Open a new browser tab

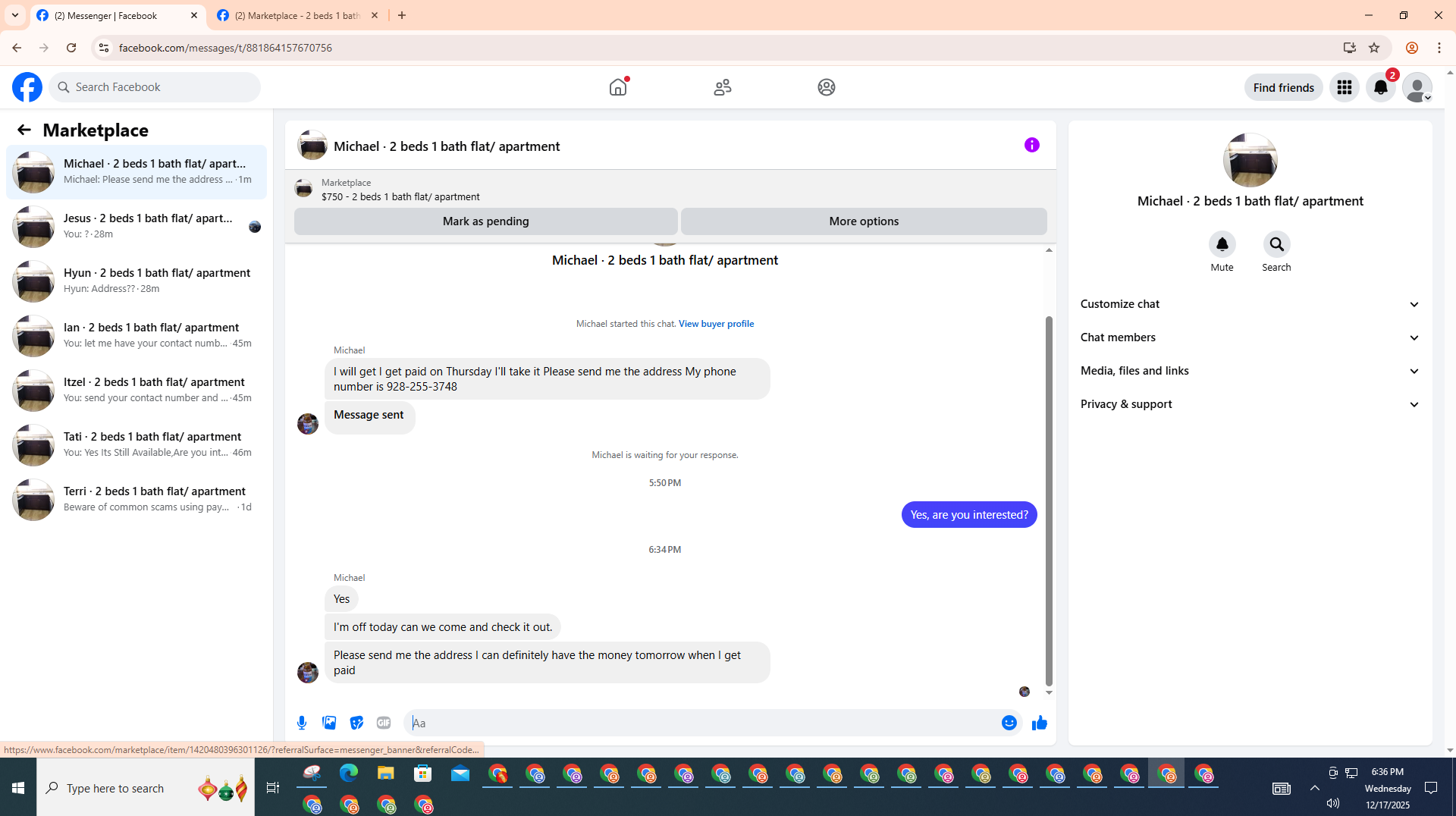pos(402,15)
